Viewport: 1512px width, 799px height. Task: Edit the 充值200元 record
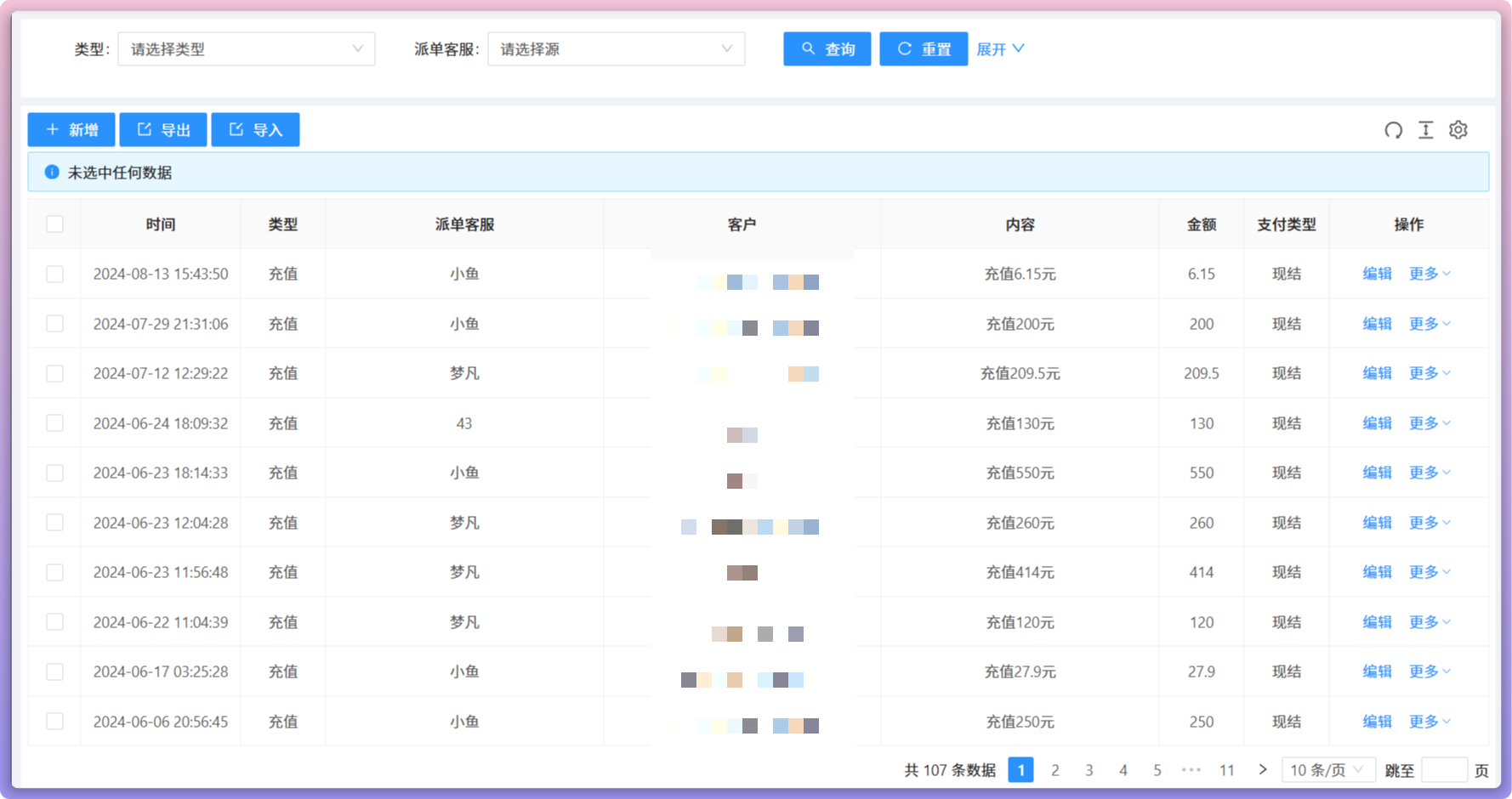pyautogui.click(x=1377, y=324)
